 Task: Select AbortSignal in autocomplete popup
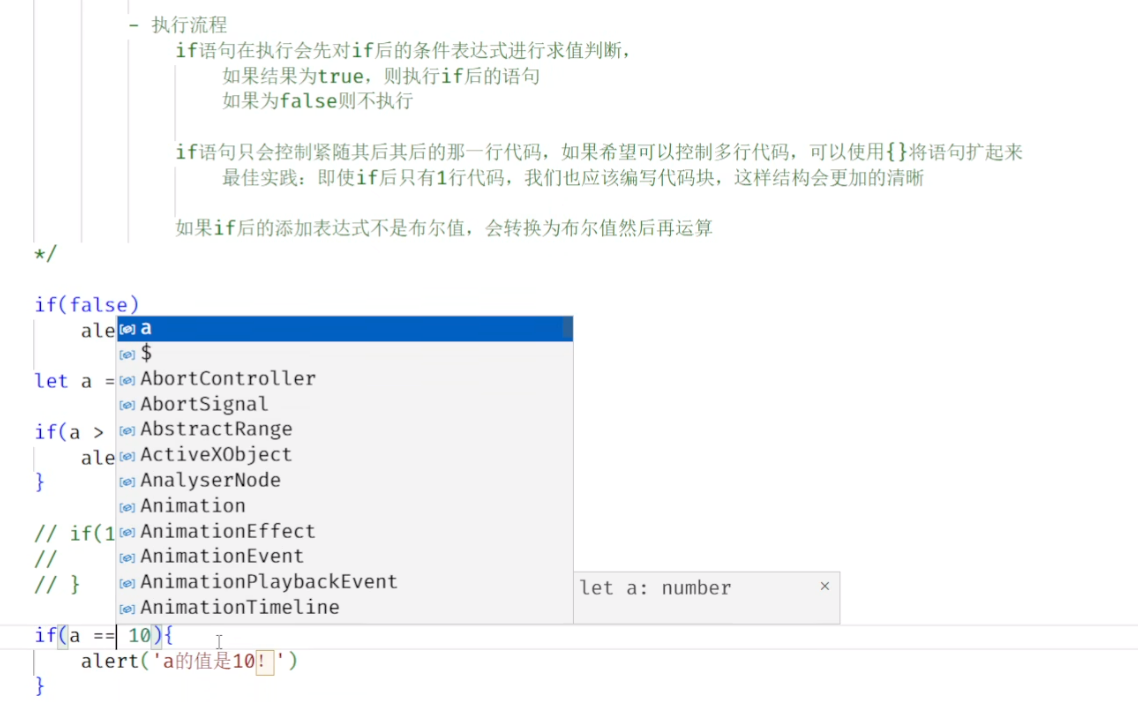[345, 404]
